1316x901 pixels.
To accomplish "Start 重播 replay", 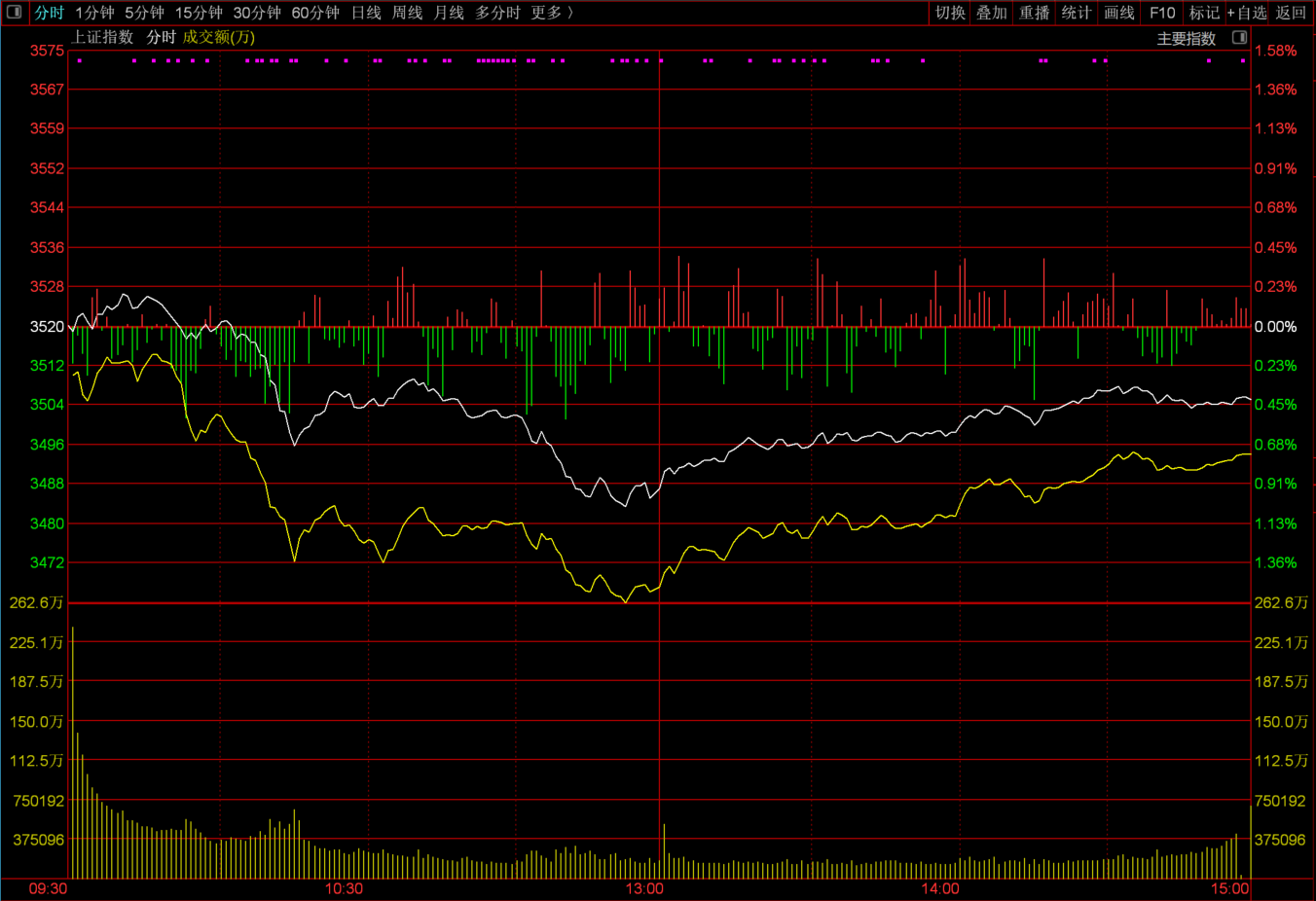I will point(1034,13).
